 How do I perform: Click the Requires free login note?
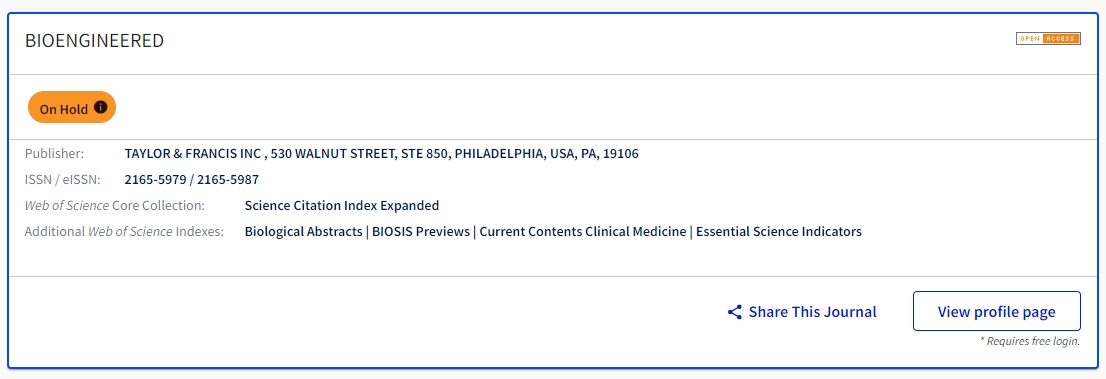1030,341
